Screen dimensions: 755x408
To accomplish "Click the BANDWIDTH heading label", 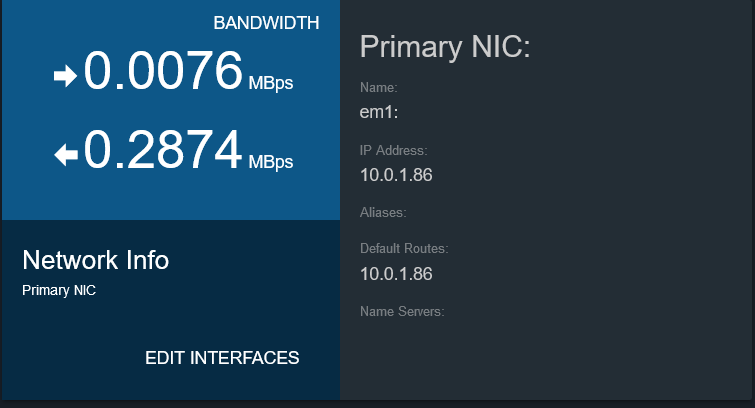I will [x=266, y=23].
